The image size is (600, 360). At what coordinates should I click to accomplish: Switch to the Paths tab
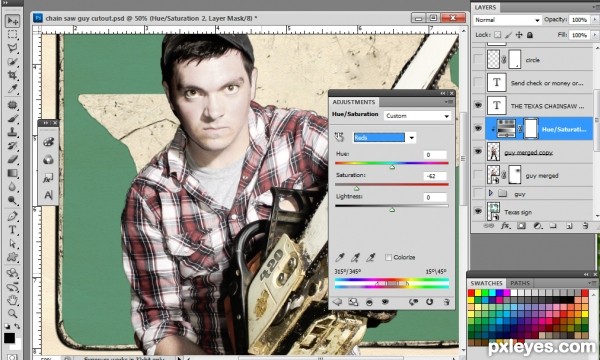[520, 283]
